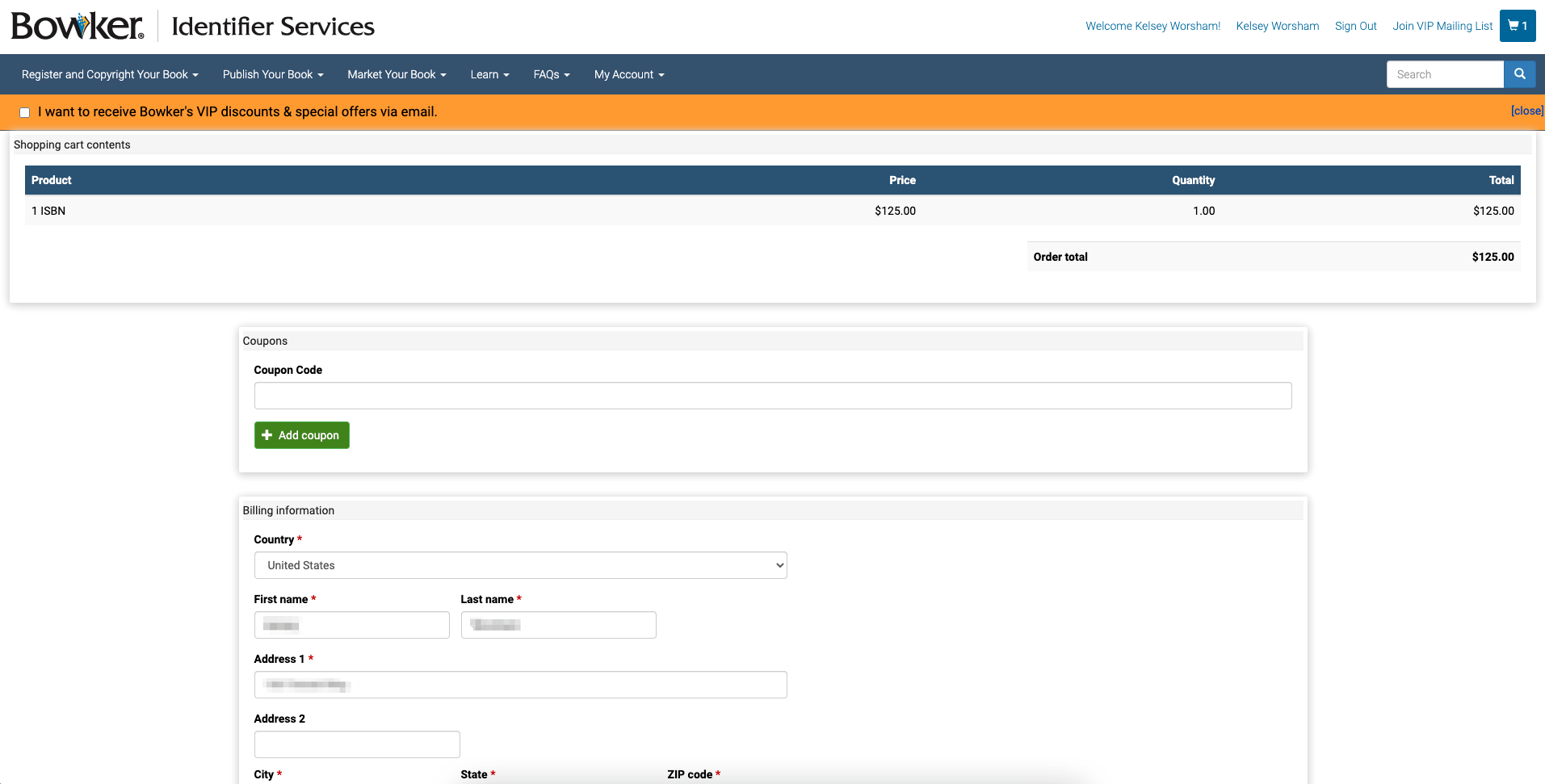Expand the Publish Your Book menu
1545x784 pixels.
[x=273, y=74]
